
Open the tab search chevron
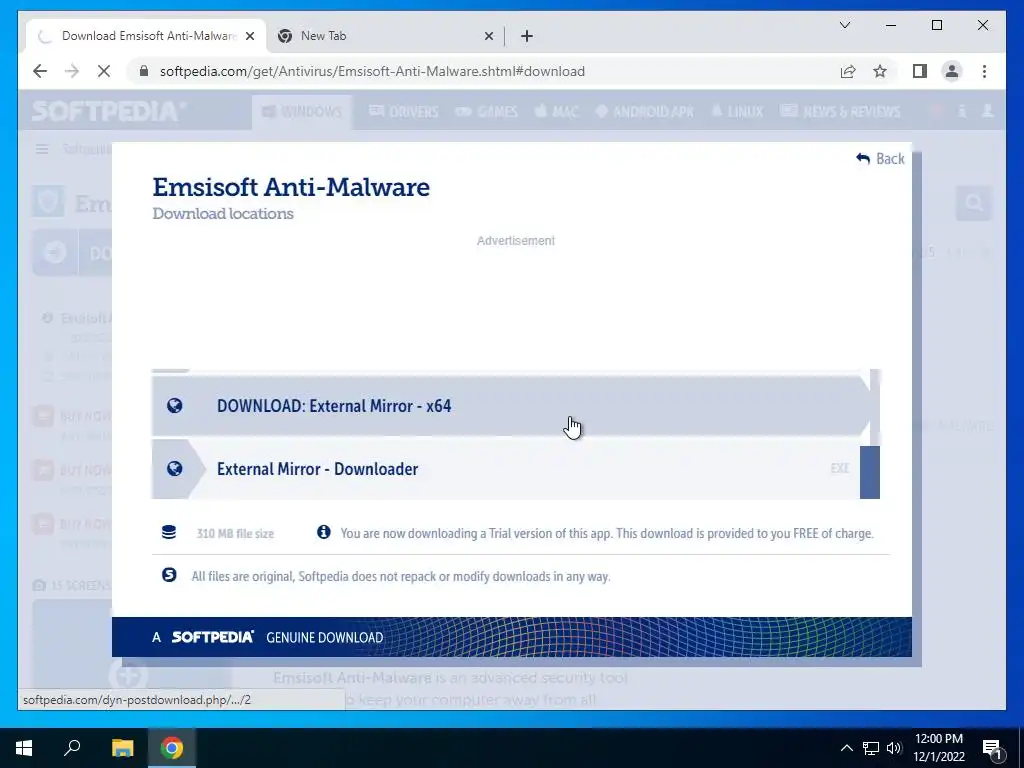(845, 25)
